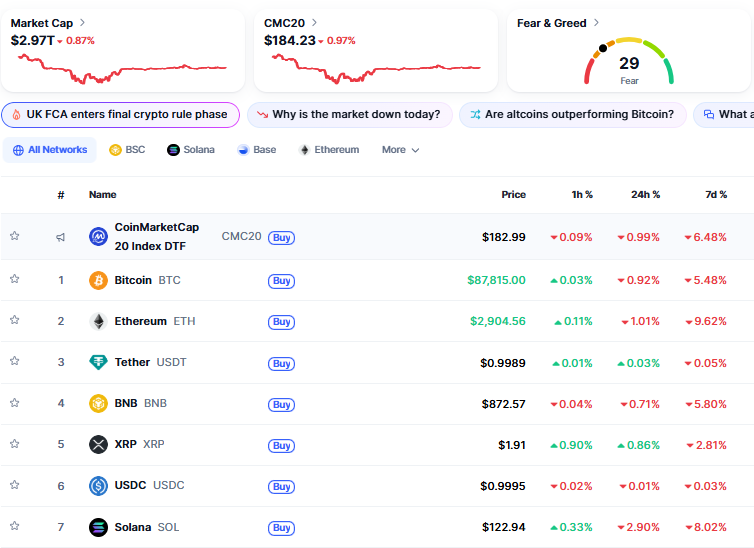Open Are altcoins outperforming Bitcoin chip
This screenshot has height=548, width=754.
point(573,115)
